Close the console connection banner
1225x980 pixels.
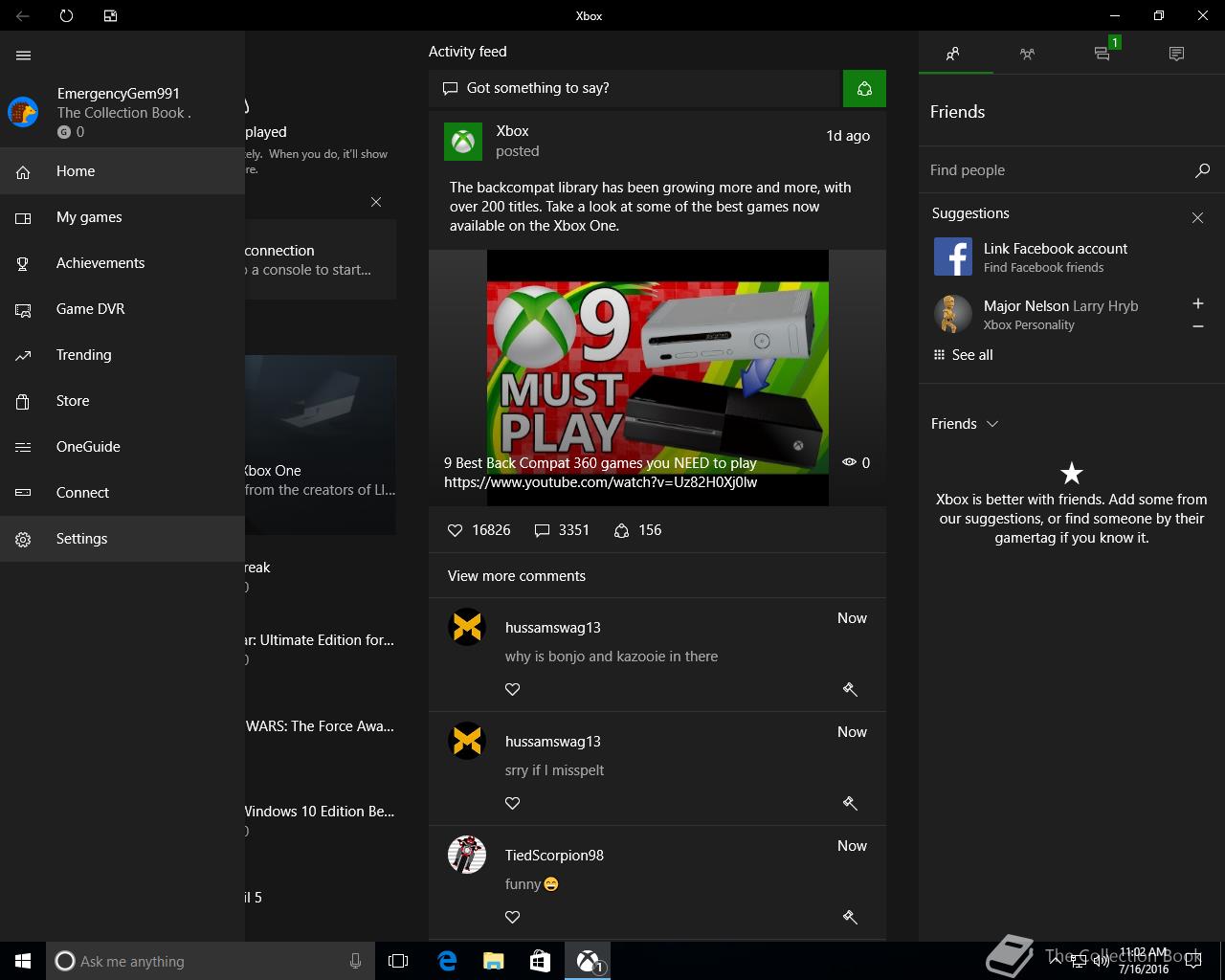(x=376, y=202)
